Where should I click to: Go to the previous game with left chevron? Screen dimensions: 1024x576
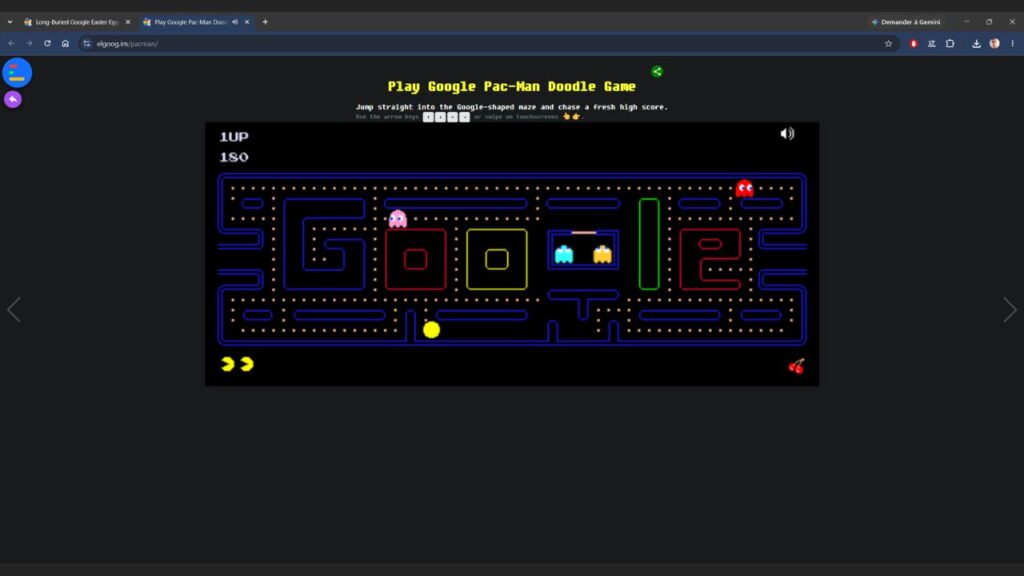[x=14, y=310]
